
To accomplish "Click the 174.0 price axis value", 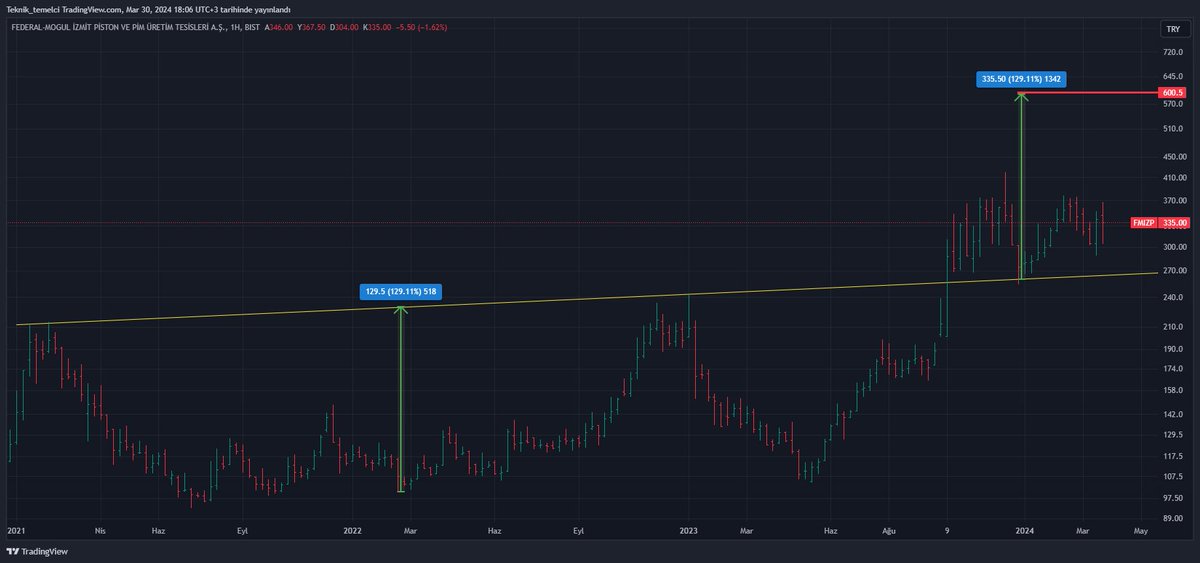I will coord(1173,369).
